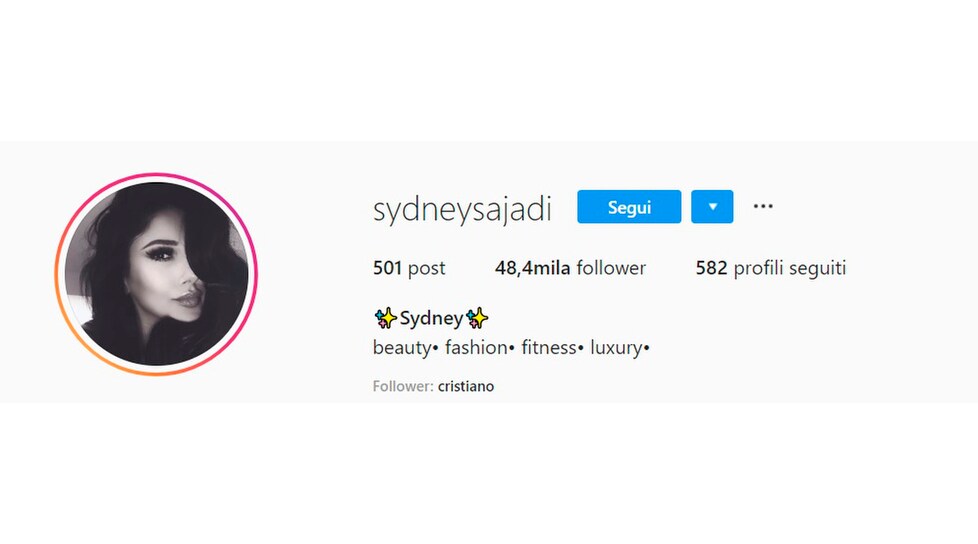Click the sparkle emoji before Sydney
The height and width of the screenshot is (544, 978).
385,318
